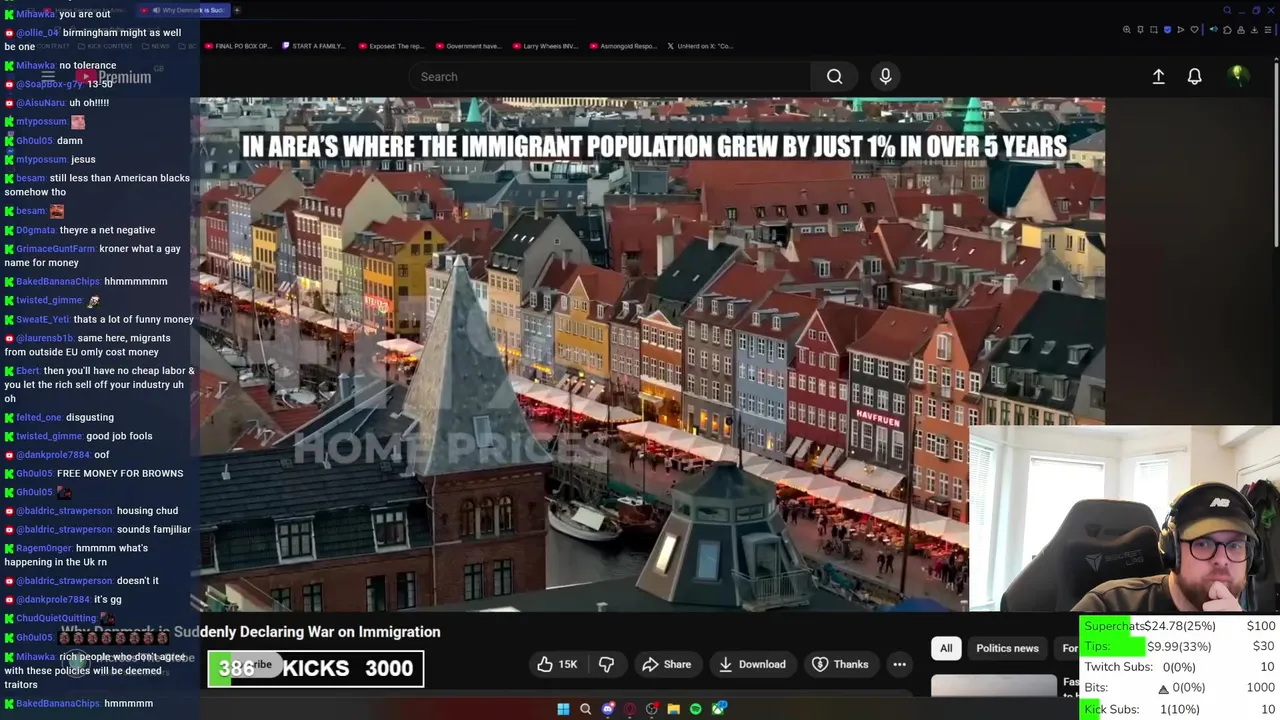Click the Superchats goal progress bar
The width and height of the screenshot is (1280, 720).
click(x=1180, y=626)
